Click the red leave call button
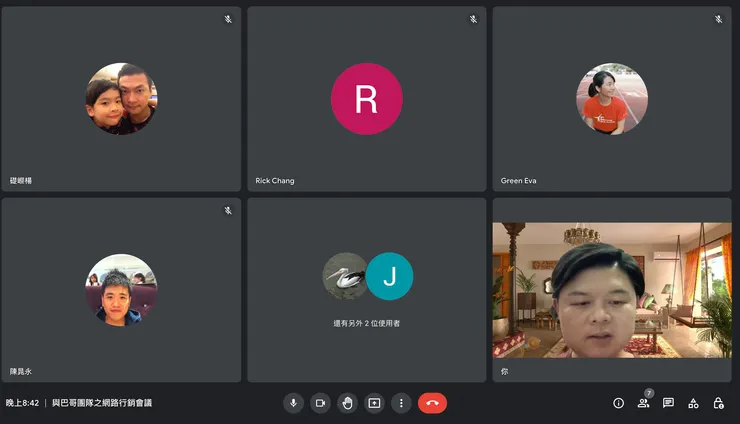The image size is (740, 424). [432, 403]
